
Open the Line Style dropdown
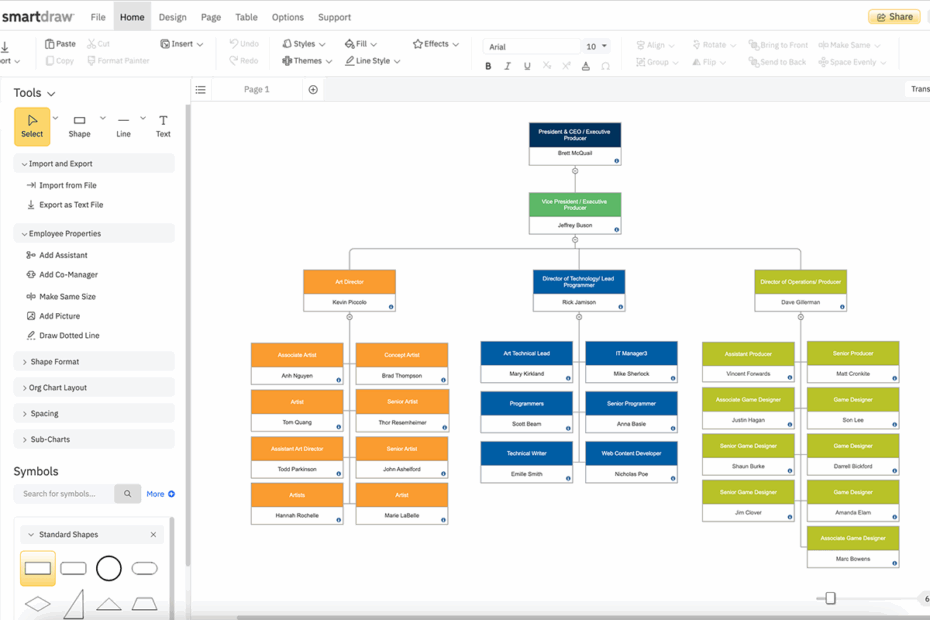click(373, 61)
